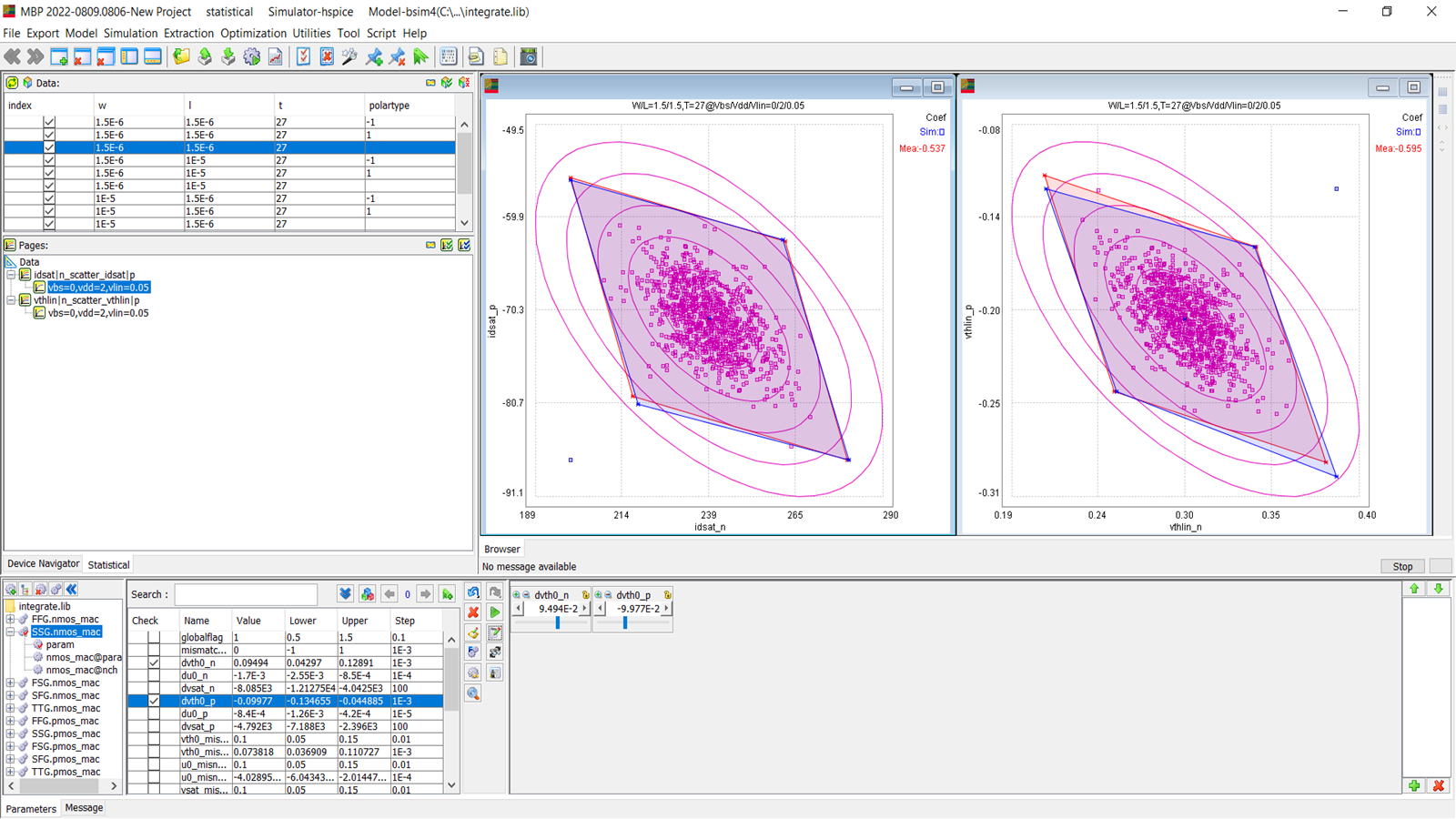Click the refresh icon in the Data panel

point(13,82)
